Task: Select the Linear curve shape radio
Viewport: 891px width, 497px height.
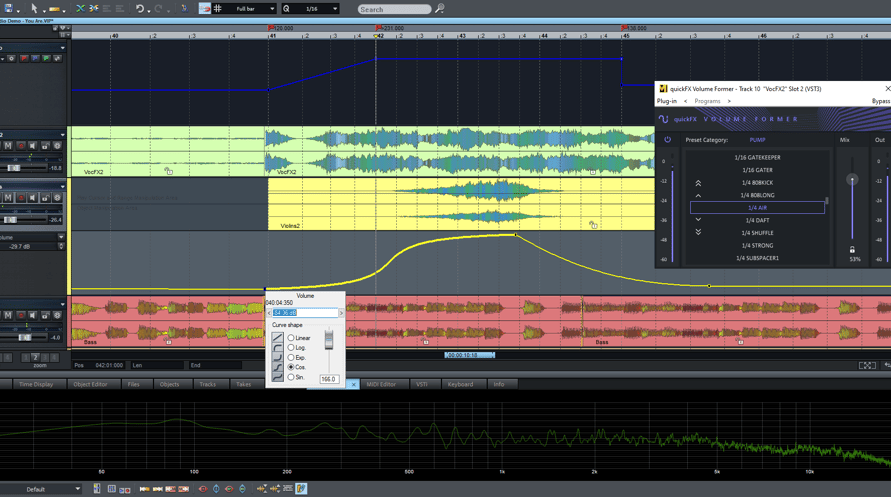Action: (291, 337)
